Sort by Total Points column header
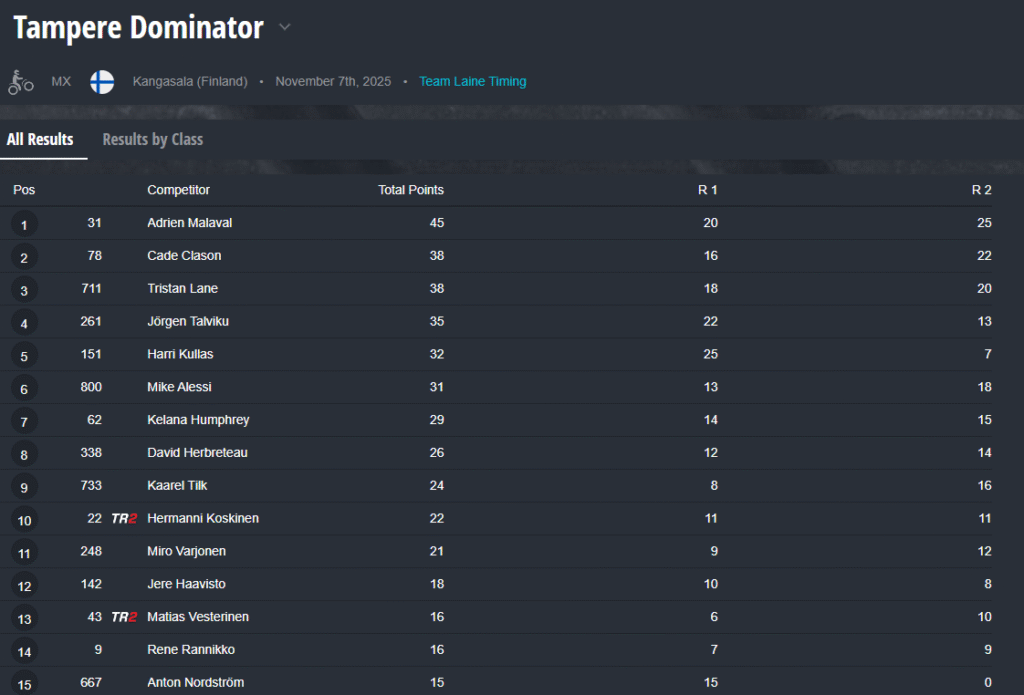1024x695 pixels. pyautogui.click(x=410, y=190)
